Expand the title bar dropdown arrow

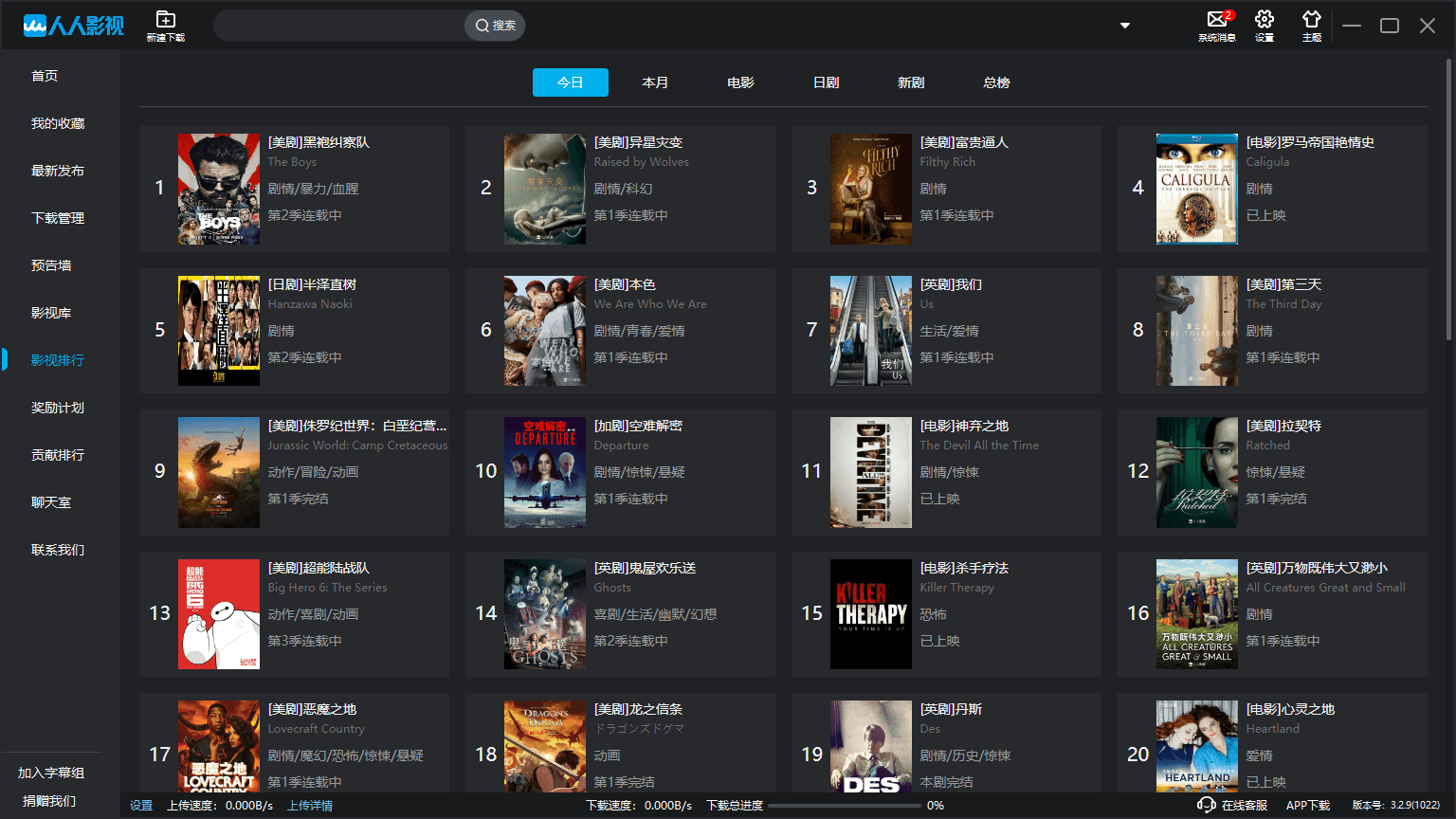click(x=1124, y=26)
